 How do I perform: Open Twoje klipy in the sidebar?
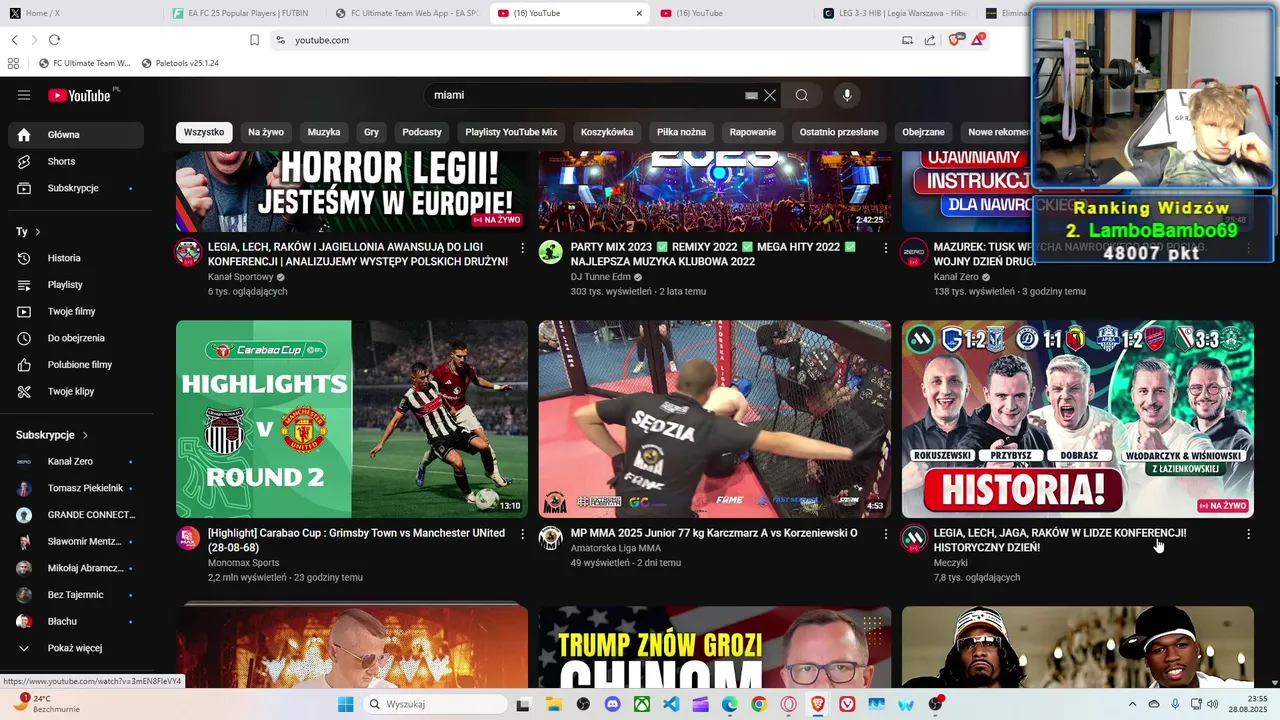78,391
